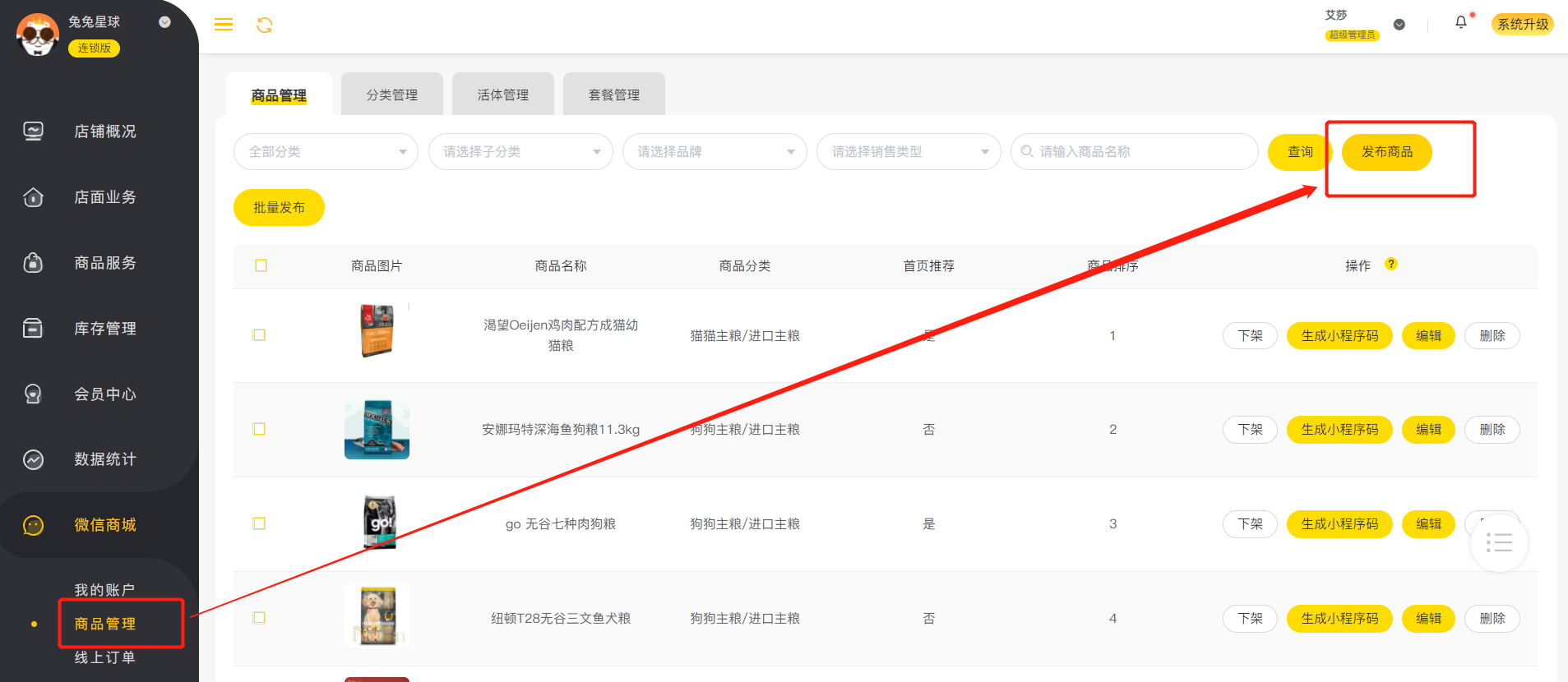
Task: Click the help question mark icon
Action: 1390,265
